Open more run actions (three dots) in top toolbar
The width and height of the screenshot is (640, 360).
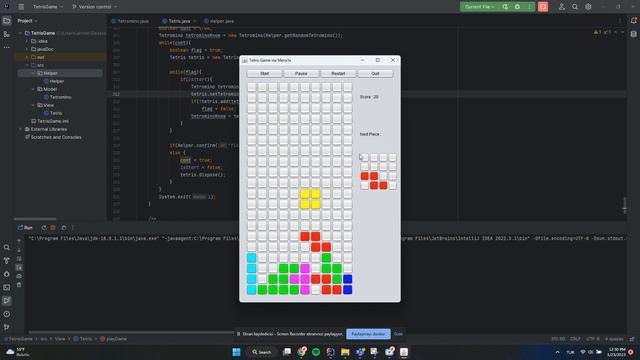(529, 7)
